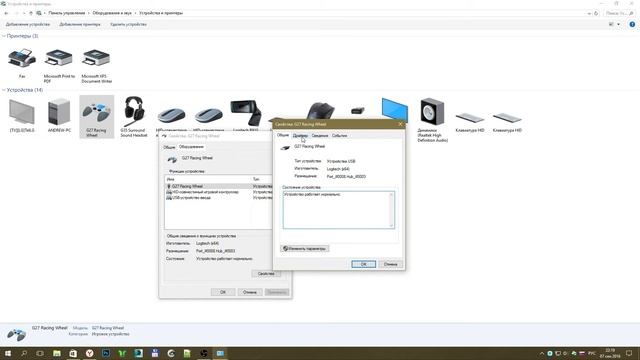Click Добавление устройства toolbar command

(x=28, y=24)
